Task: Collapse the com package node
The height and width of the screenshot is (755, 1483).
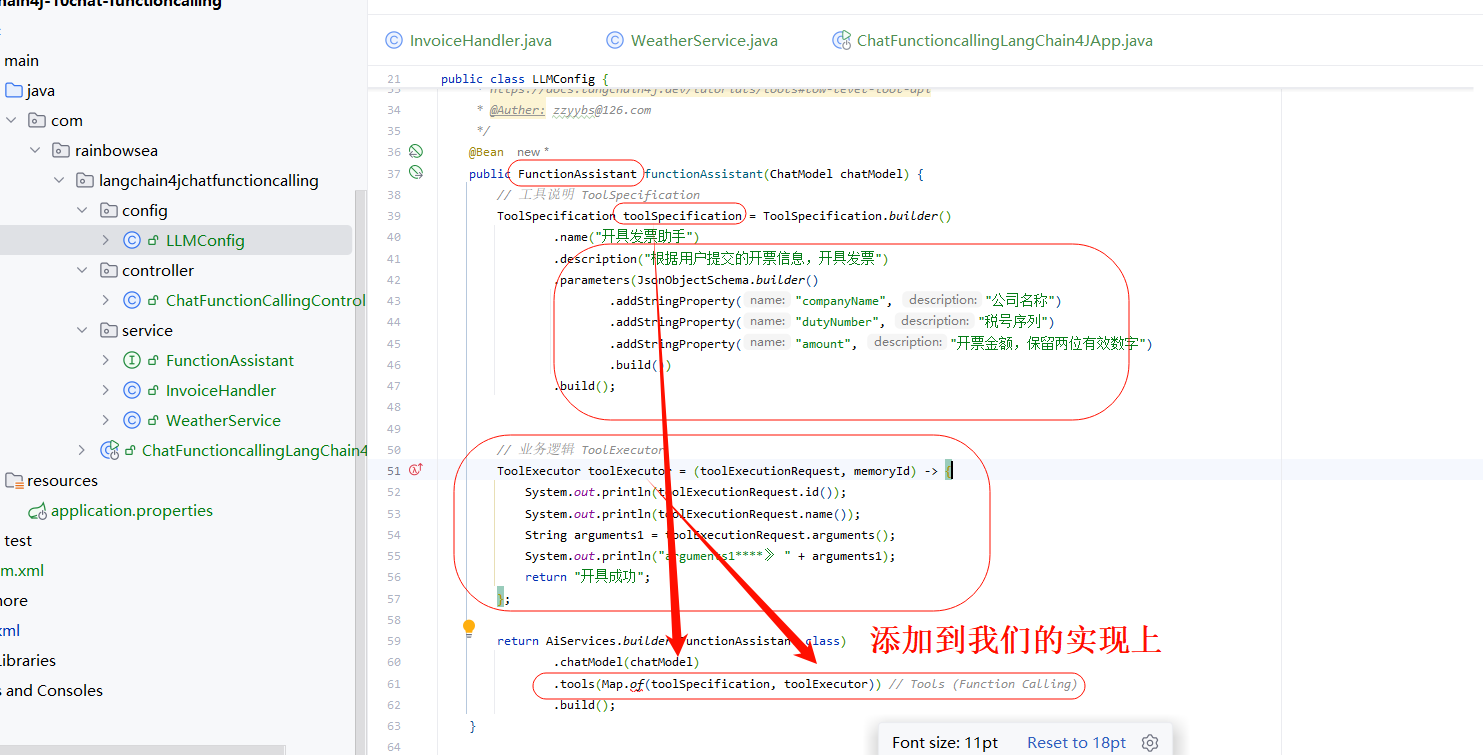Action: [x=11, y=121]
